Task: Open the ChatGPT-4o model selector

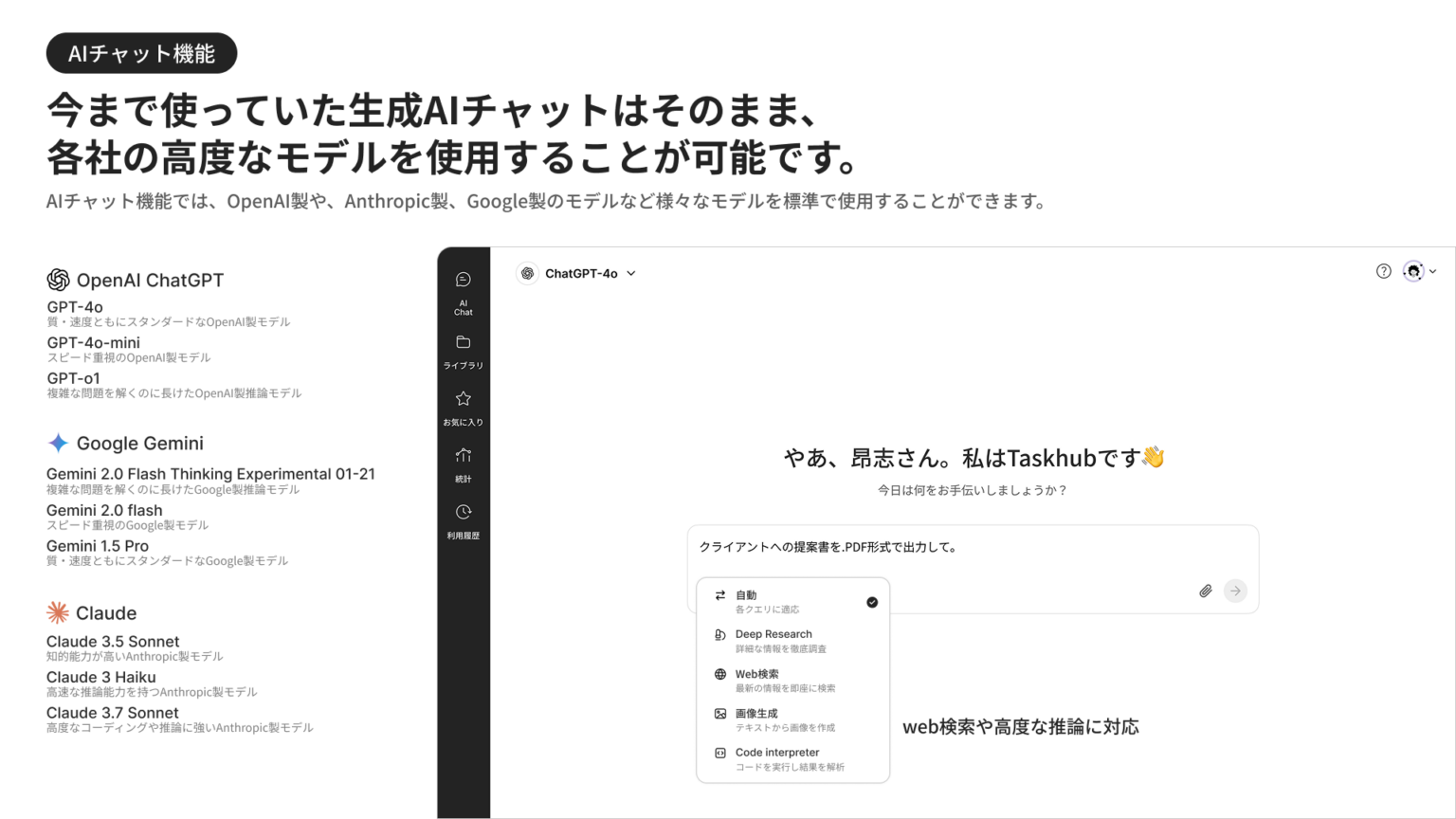Action: [x=576, y=273]
